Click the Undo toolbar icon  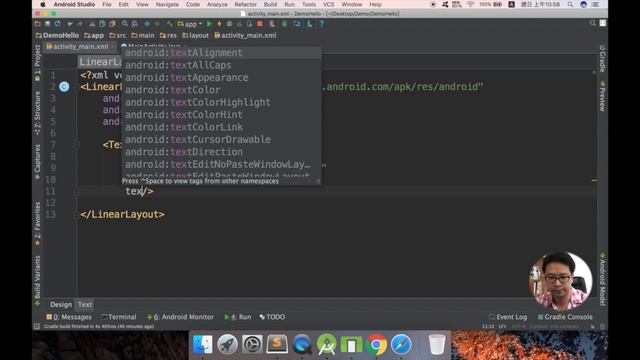click(x=70, y=24)
